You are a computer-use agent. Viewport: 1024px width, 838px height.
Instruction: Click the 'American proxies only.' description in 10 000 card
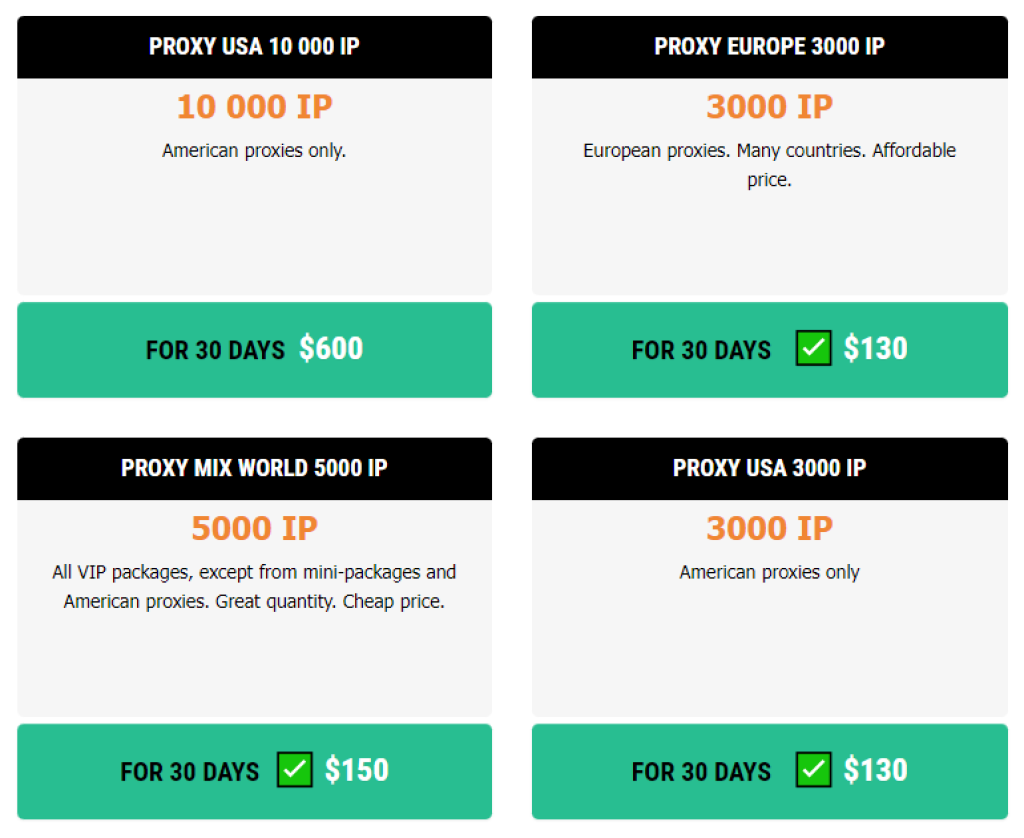(x=254, y=151)
